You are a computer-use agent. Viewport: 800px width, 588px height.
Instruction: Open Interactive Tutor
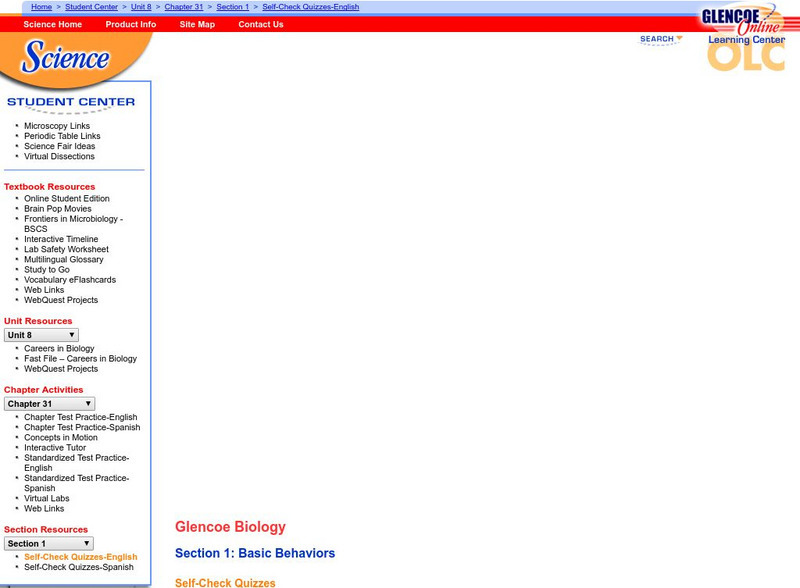coord(55,448)
